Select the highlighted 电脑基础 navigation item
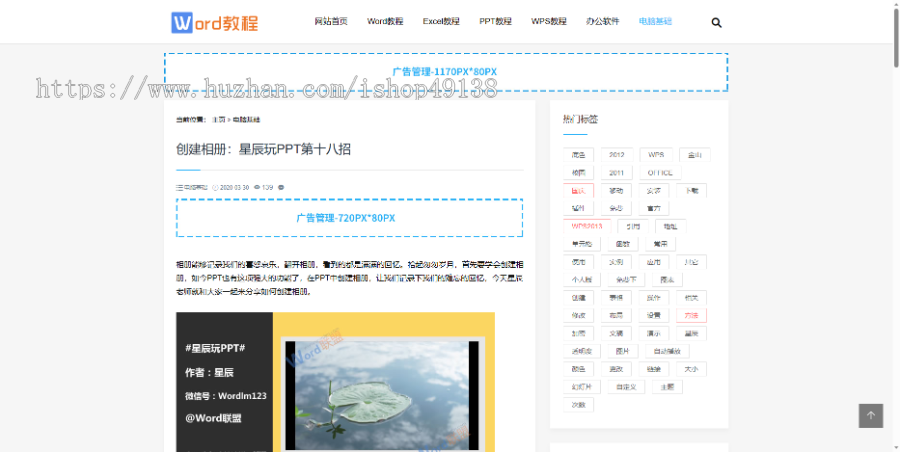The image size is (900, 452). [655, 22]
